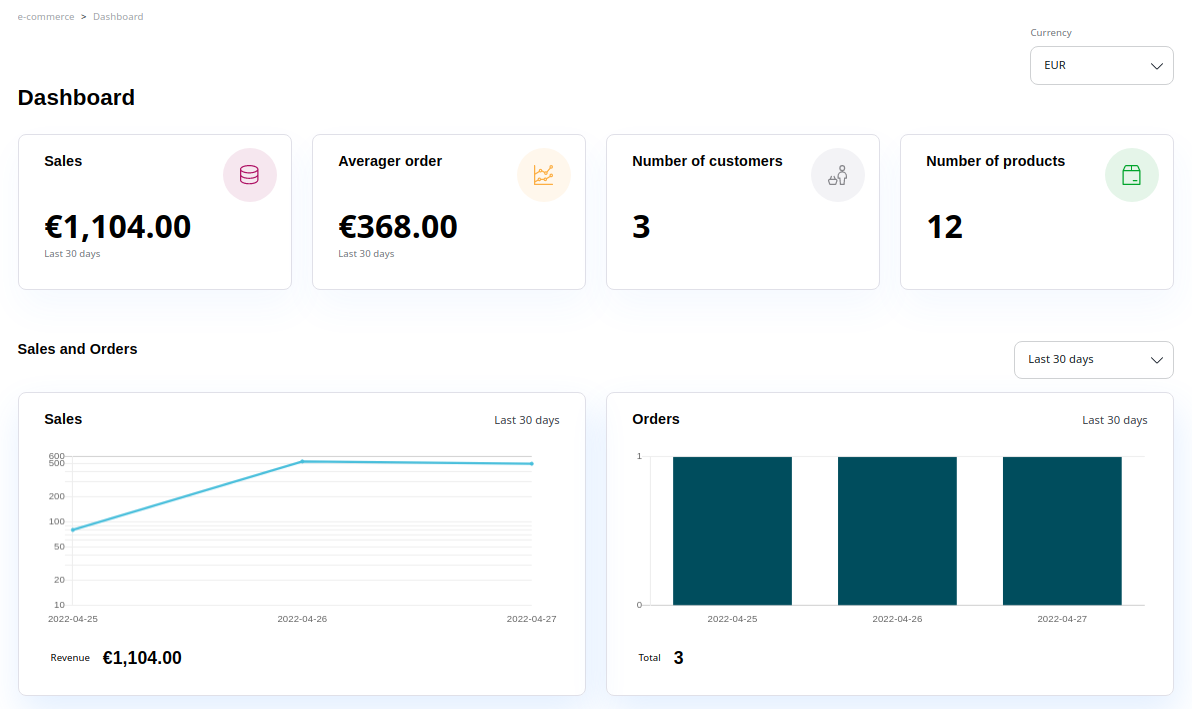Click the 2022-04-25 bar in Orders chart
1192x709 pixels.
tap(732, 530)
